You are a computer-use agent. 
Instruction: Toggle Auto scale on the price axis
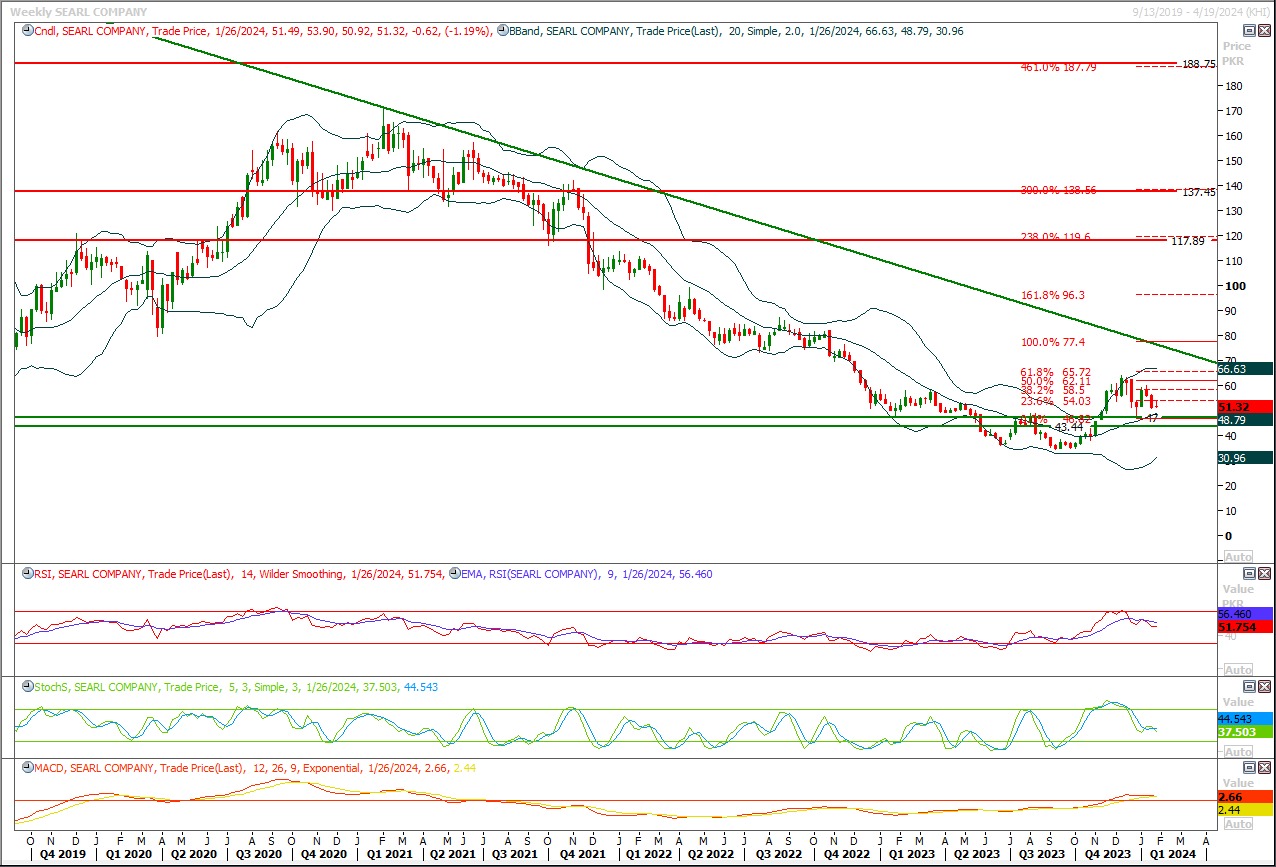[x=1237, y=557]
